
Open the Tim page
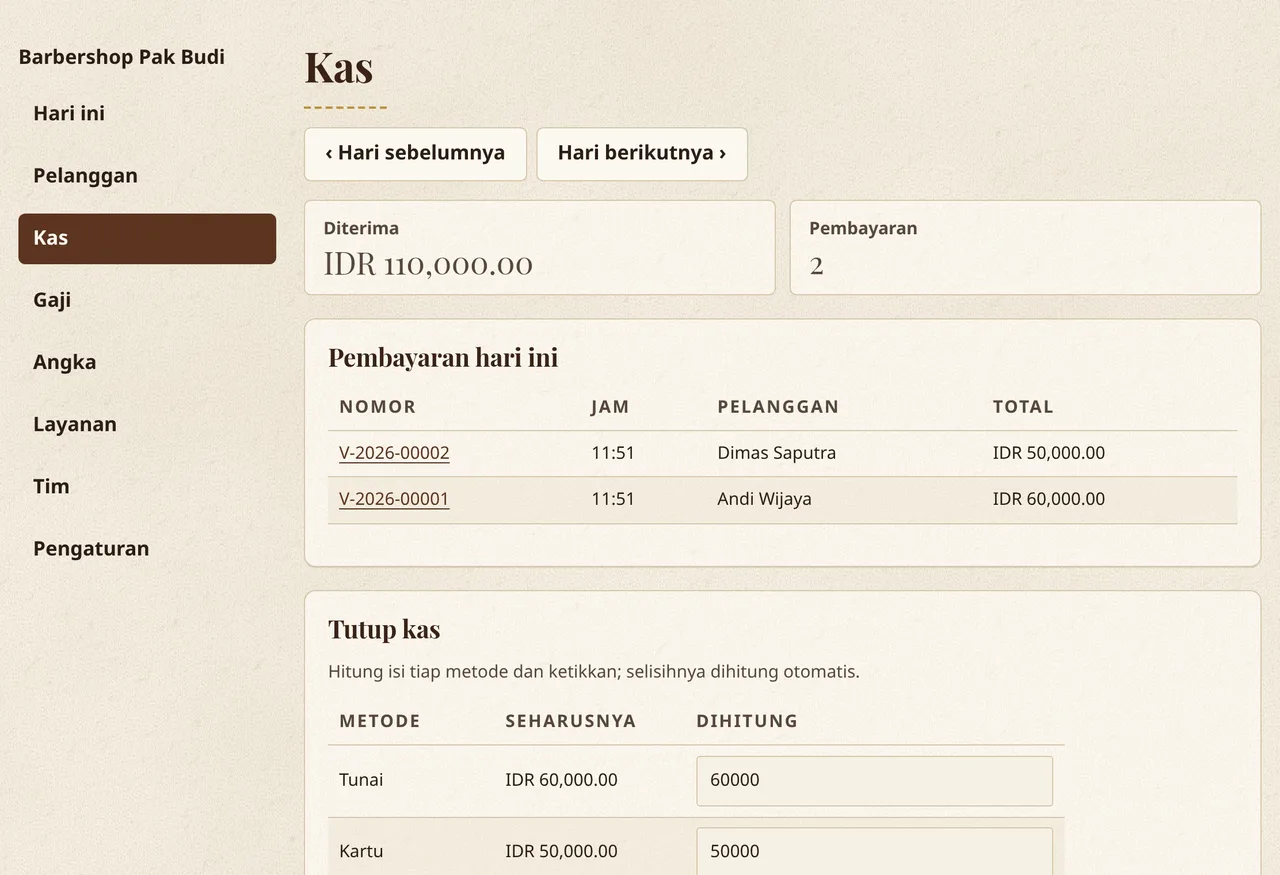click(147, 486)
